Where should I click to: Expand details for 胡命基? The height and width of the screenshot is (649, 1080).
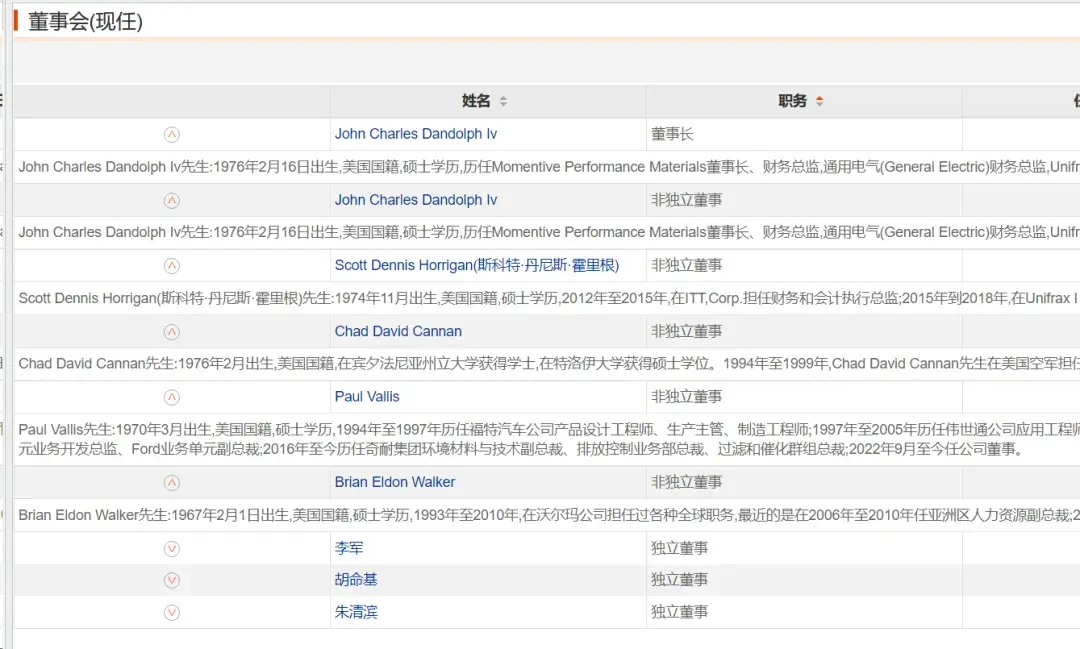[172, 581]
